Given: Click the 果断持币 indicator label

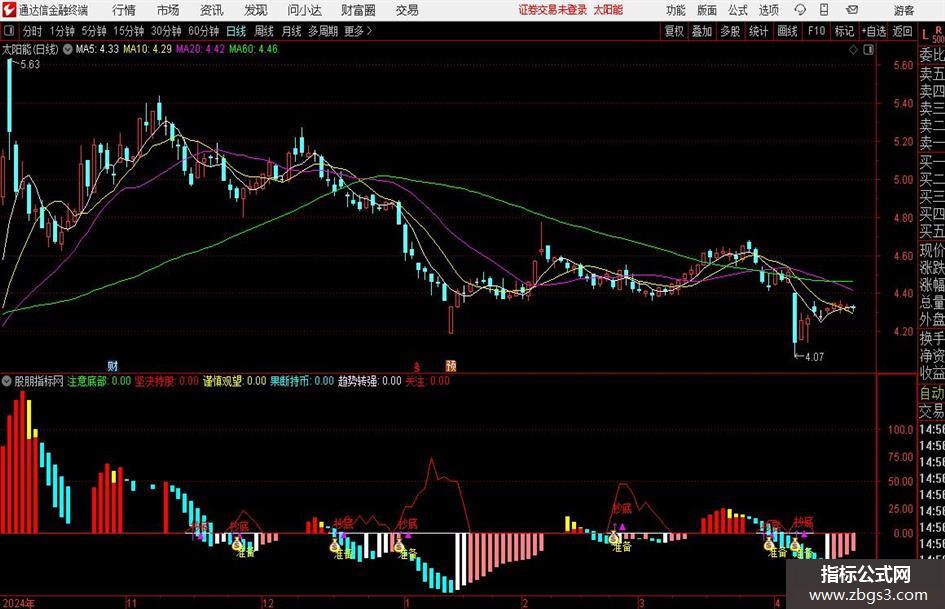Looking at the screenshot, I should pyautogui.click(x=302, y=381).
